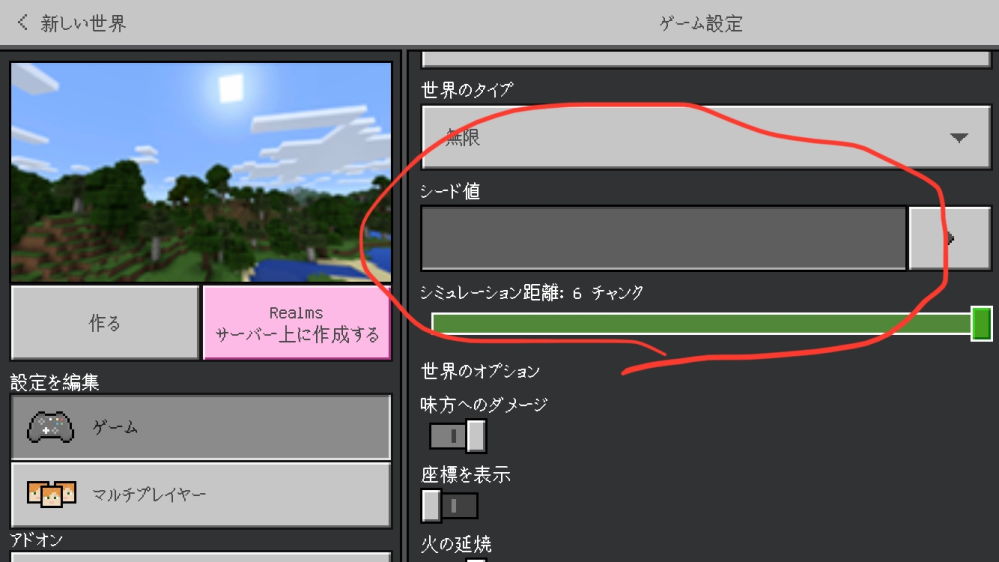This screenshot has height=562, width=999.
Task: Open the マルチプレイヤー settings tab
Action: coord(201,494)
